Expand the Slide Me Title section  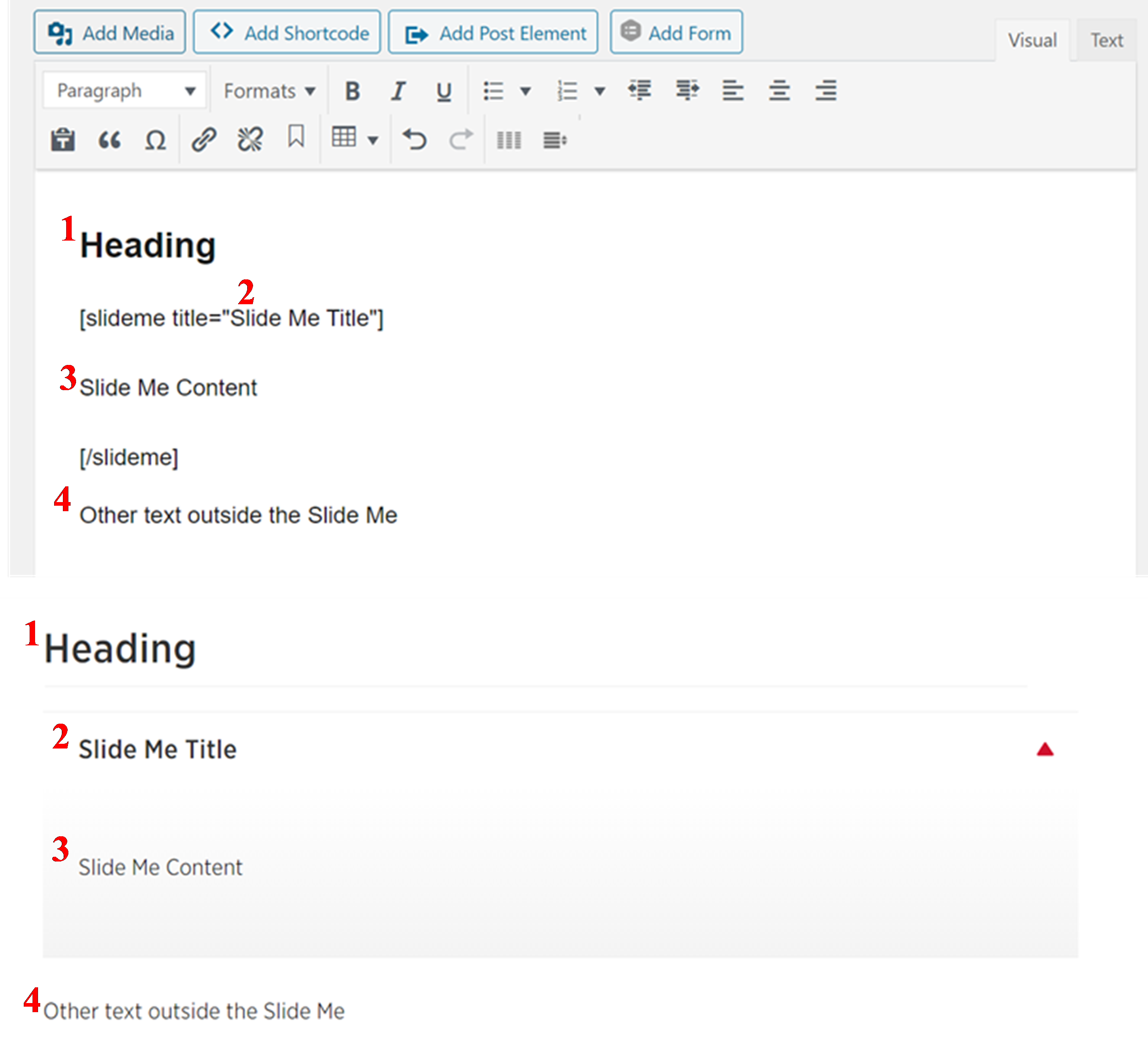(1044, 749)
